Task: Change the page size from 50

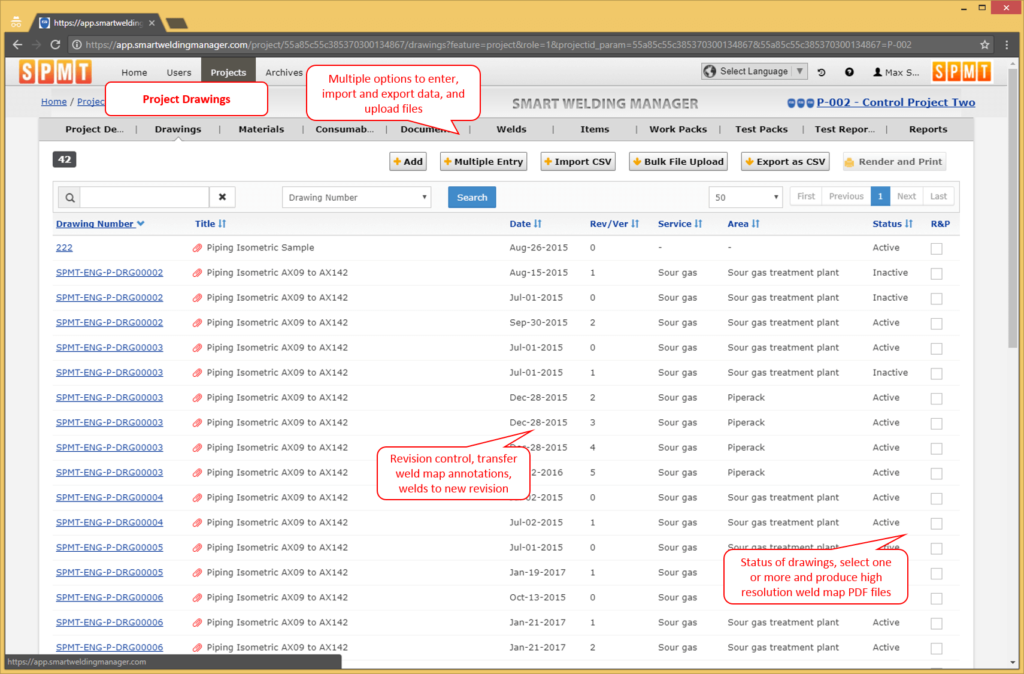Action: click(x=745, y=197)
